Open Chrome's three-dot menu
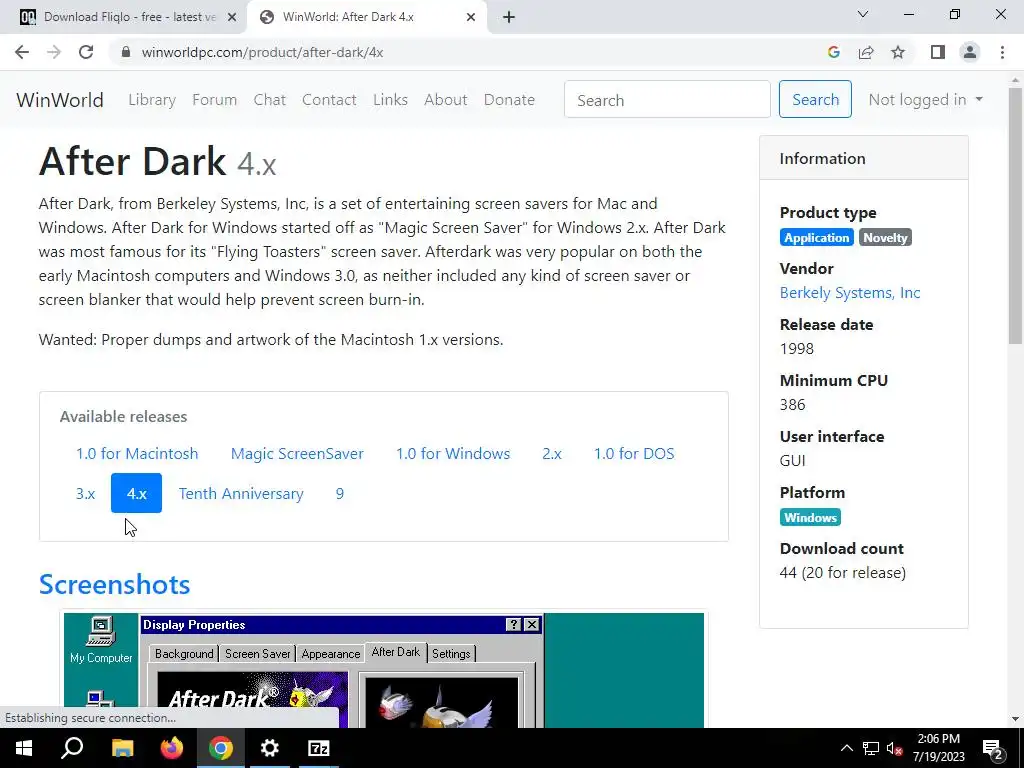 [1002, 52]
